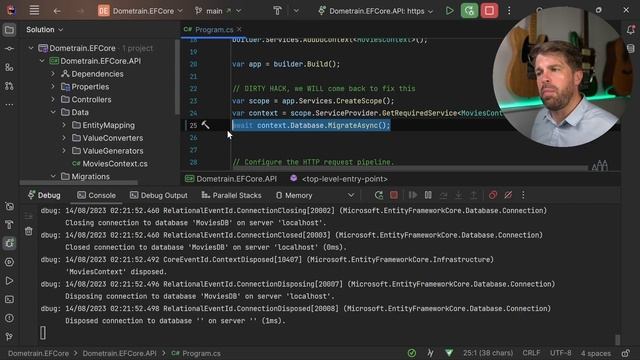
Task: Select MoviesContext.cs in the tree
Action: pyautogui.click(x=115, y=164)
